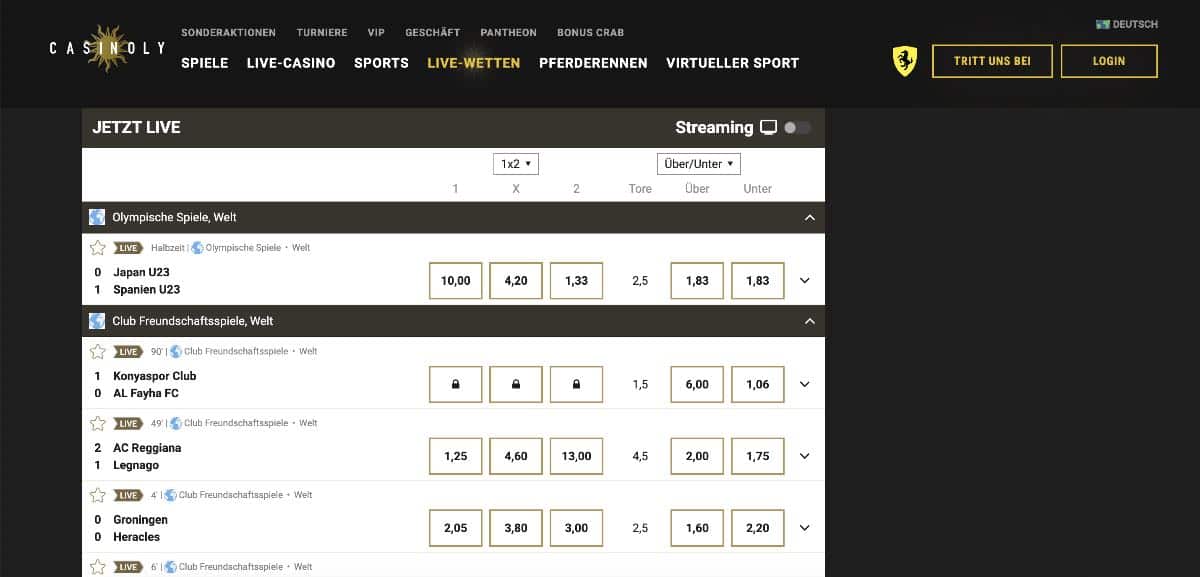This screenshot has height=577, width=1200.
Task: Star the AC Reggiana match
Action: point(98,424)
